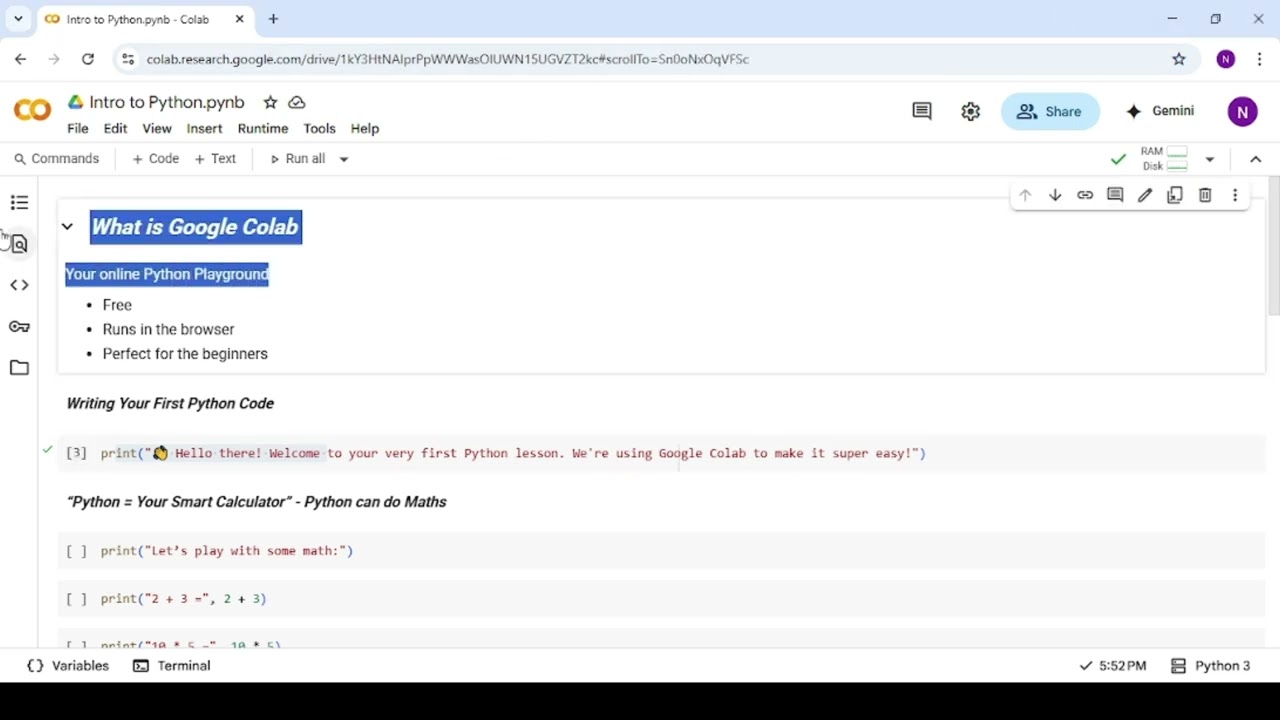1280x720 pixels.
Task: Open the table of contents sidebar icon
Action: coord(19,203)
